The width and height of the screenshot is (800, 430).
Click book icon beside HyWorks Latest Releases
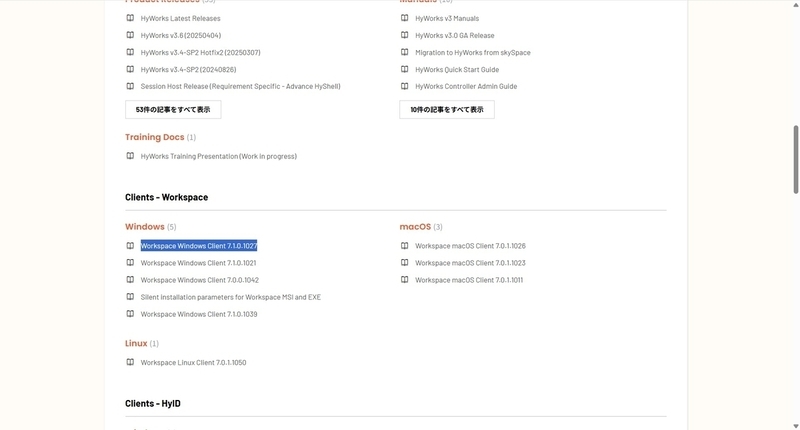[x=130, y=18]
